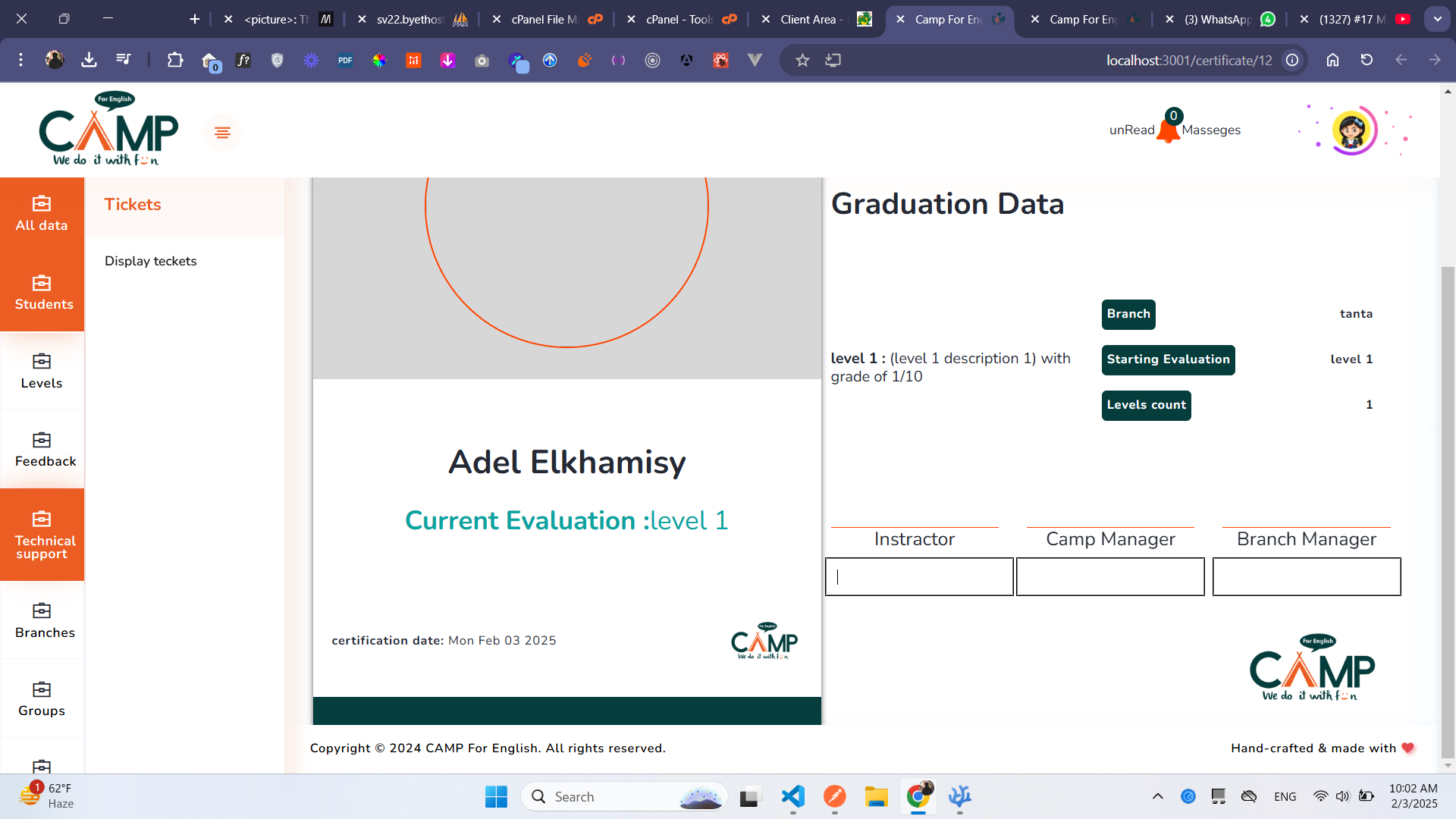Show hidden system tray icons chevron
This screenshot has width=1456, height=819.
(1157, 796)
